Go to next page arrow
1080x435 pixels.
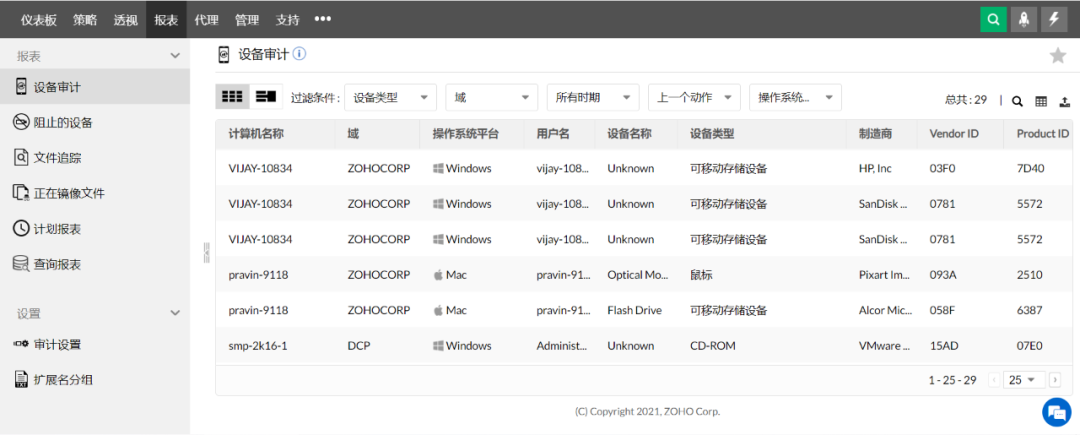[x=1055, y=380]
